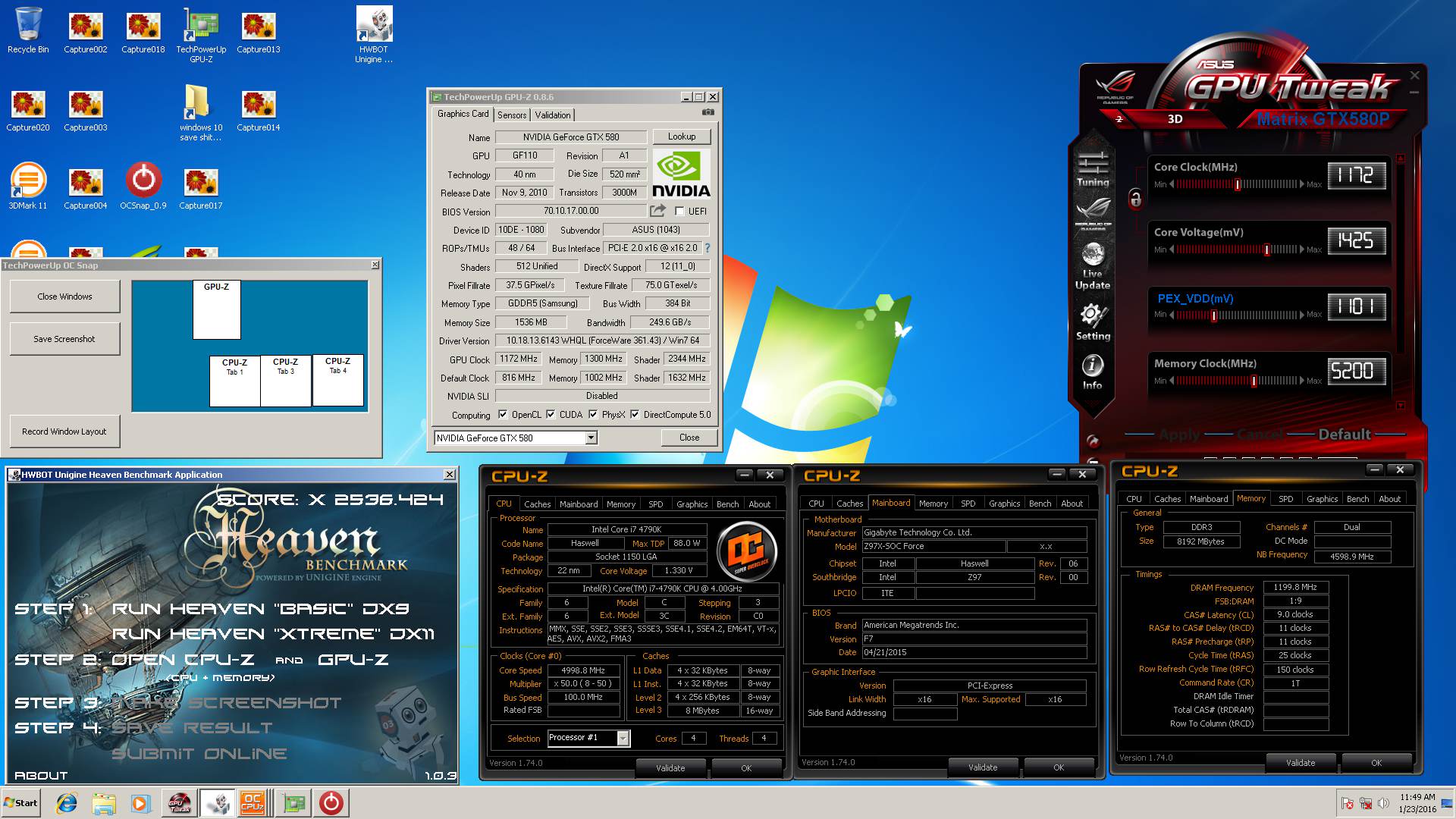Select the 'windows 10 save shit' folder
Screen dimensions: 1456x819
click(x=201, y=113)
